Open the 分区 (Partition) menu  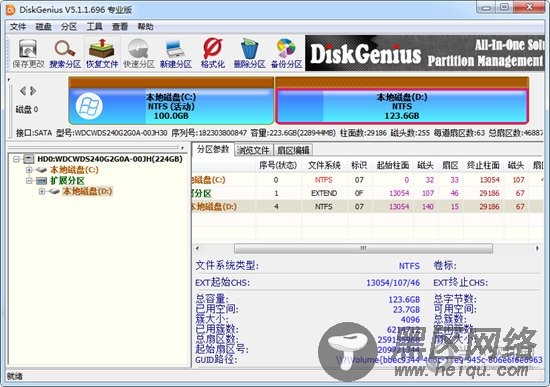[69, 27]
